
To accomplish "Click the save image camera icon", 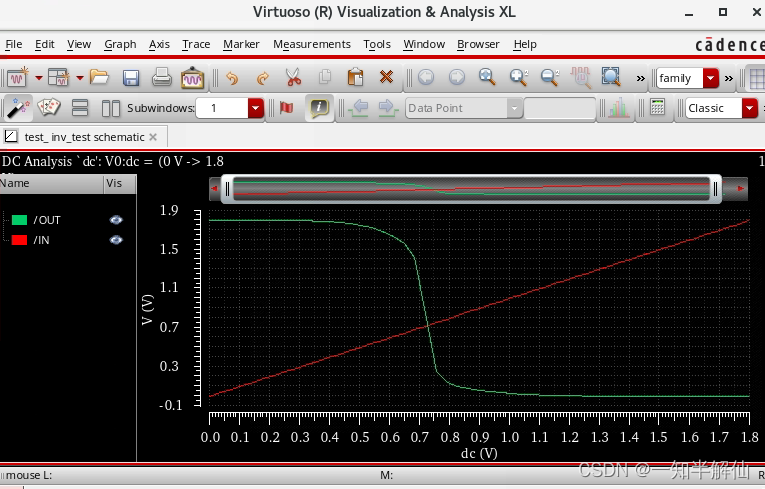I will tap(192, 78).
